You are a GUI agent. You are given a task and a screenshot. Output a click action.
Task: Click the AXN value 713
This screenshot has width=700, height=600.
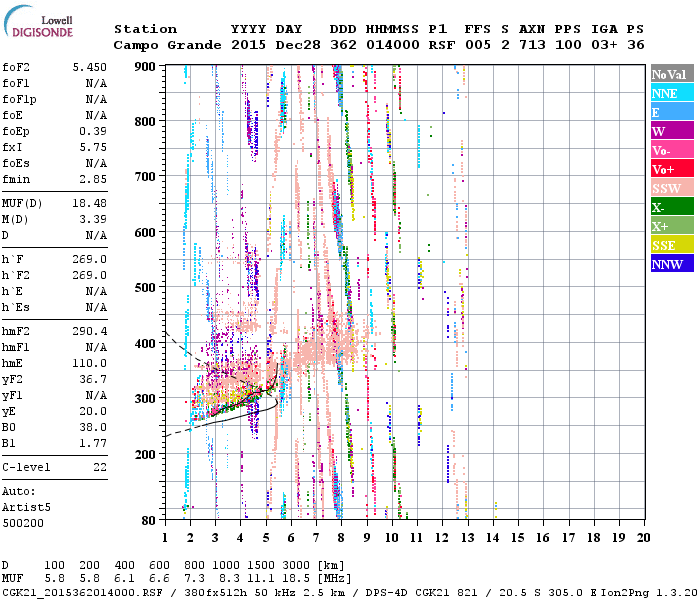click(x=532, y=45)
